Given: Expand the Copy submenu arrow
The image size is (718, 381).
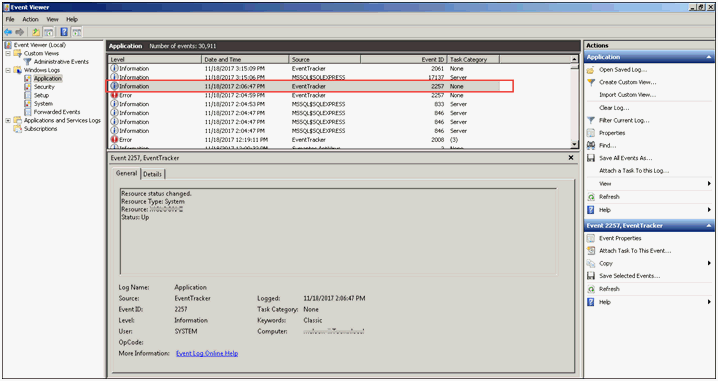Looking at the screenshot, I should click(709, 263).
